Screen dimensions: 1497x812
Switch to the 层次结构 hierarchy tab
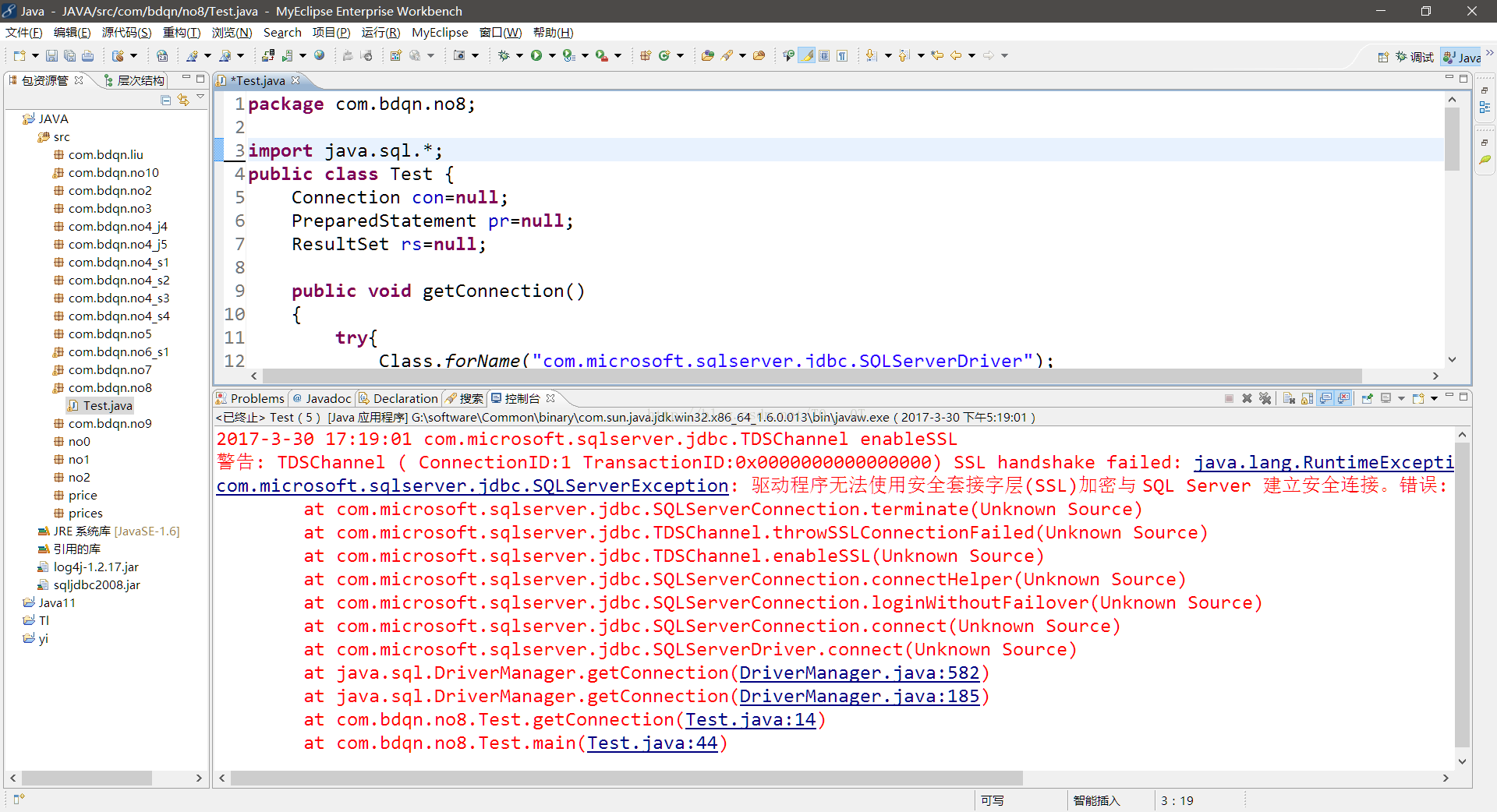point(134,80)
